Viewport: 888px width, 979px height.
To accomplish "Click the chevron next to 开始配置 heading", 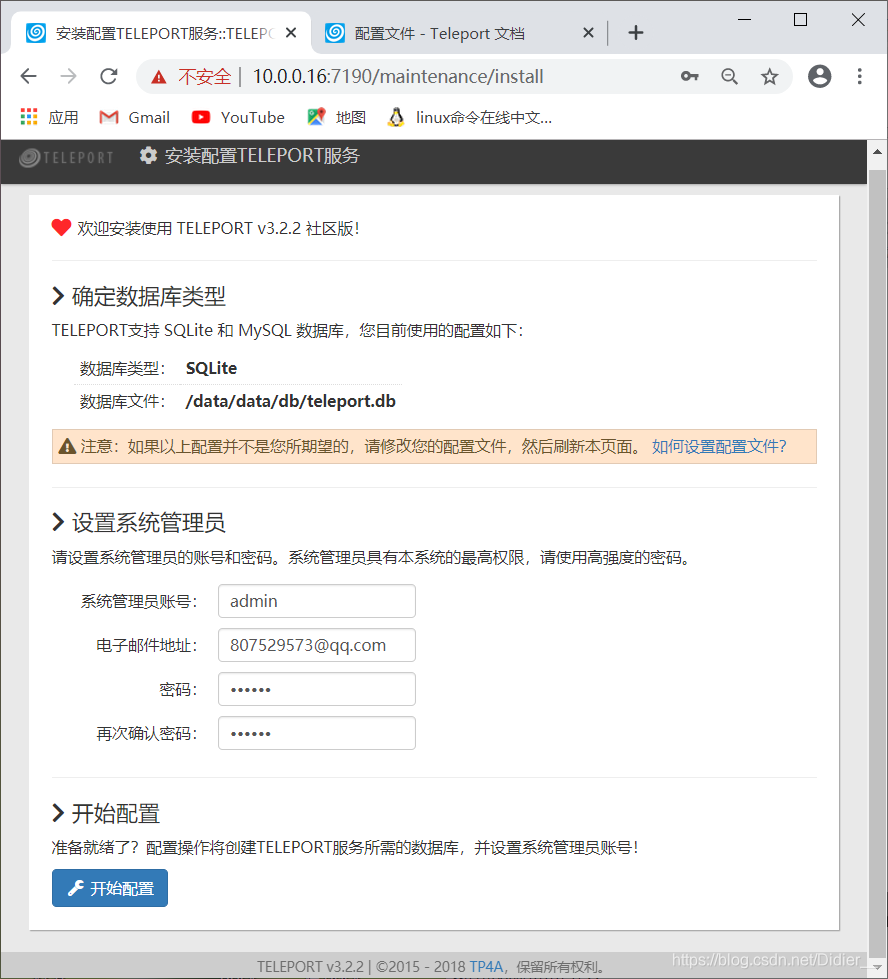I will (x=58, y=813).
